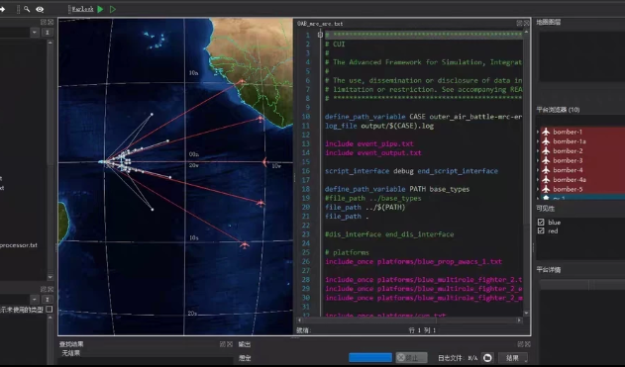625x367 pixels.
Task: Click the bomber-1a airplane icon
Action: coord(546,141)
